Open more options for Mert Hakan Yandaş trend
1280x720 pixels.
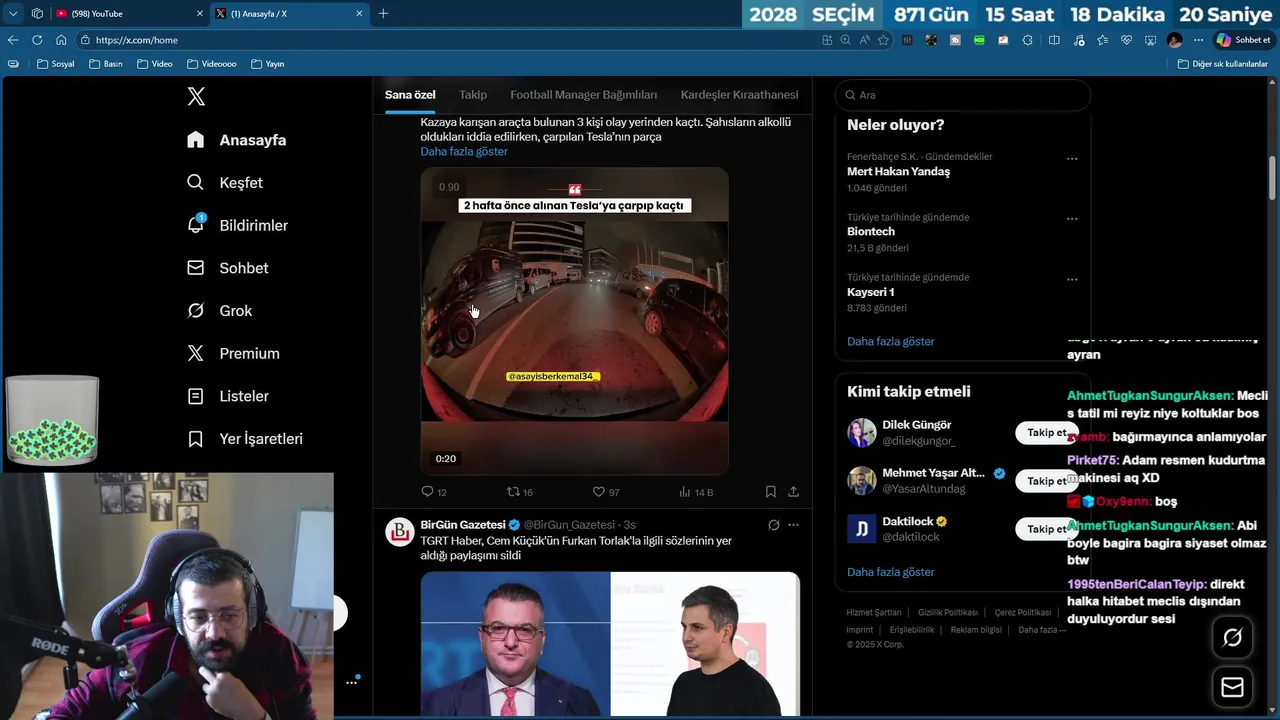tap(1072, 158)
